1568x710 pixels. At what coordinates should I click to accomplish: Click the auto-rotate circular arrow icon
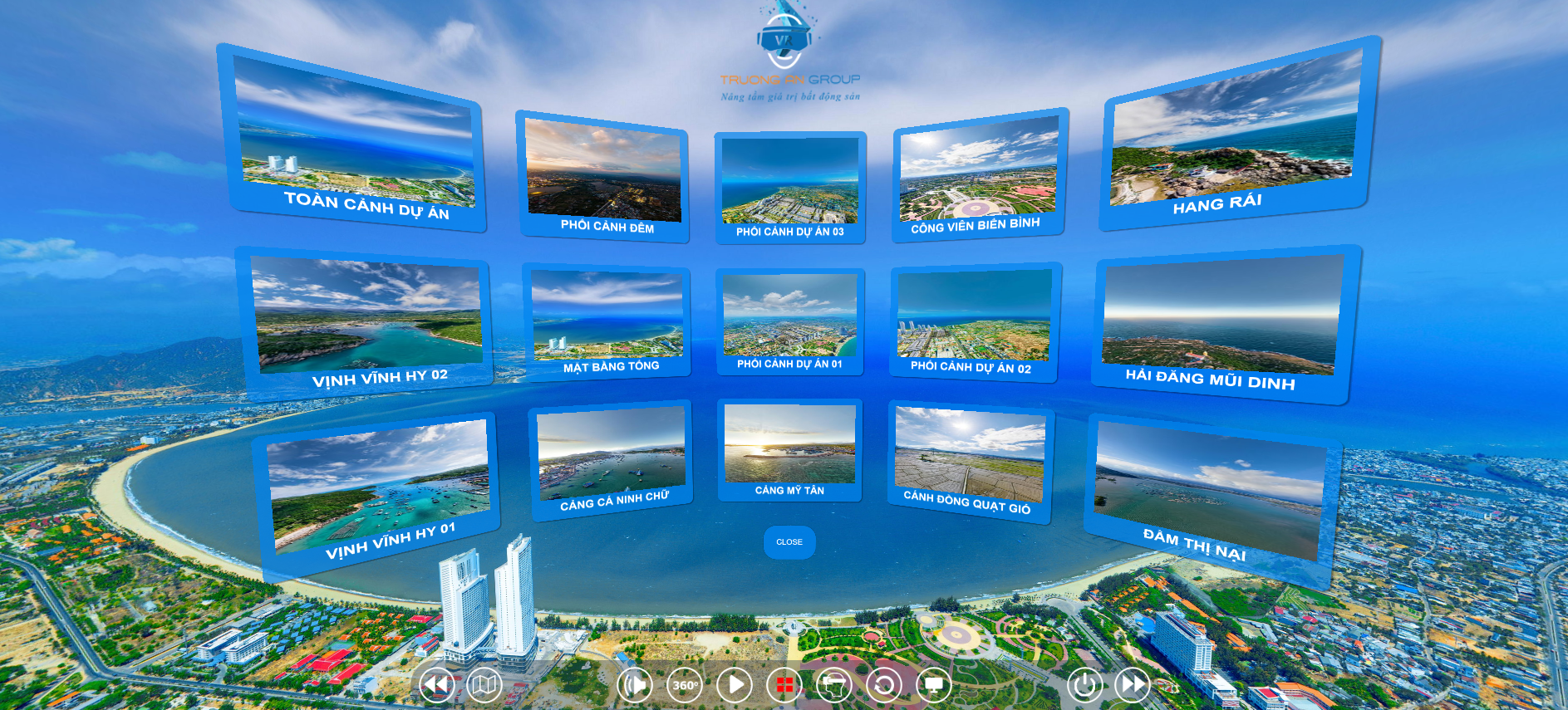(884, 685)
